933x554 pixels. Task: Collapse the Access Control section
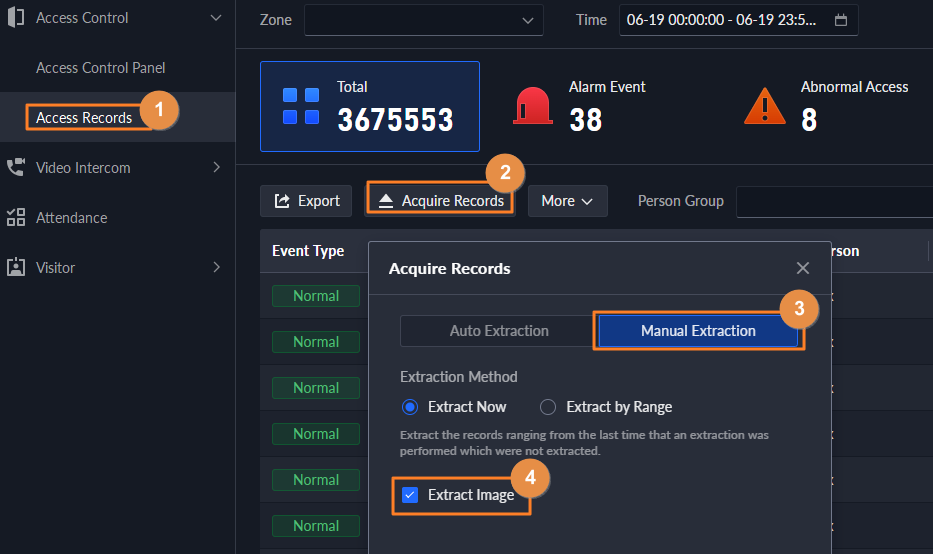click(216, 17)
